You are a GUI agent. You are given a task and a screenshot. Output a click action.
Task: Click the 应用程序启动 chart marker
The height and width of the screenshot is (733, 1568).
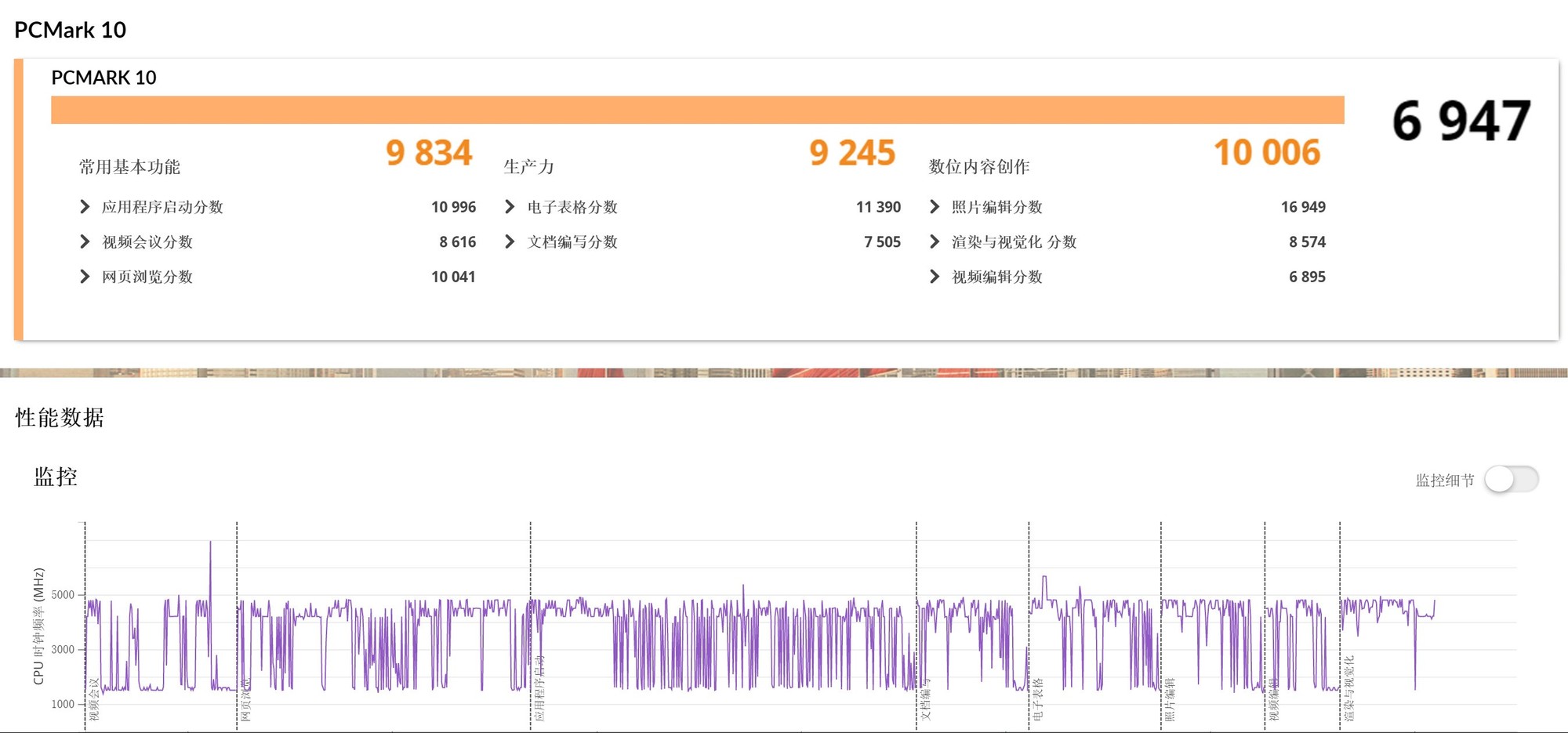click(x=539, y=688)
